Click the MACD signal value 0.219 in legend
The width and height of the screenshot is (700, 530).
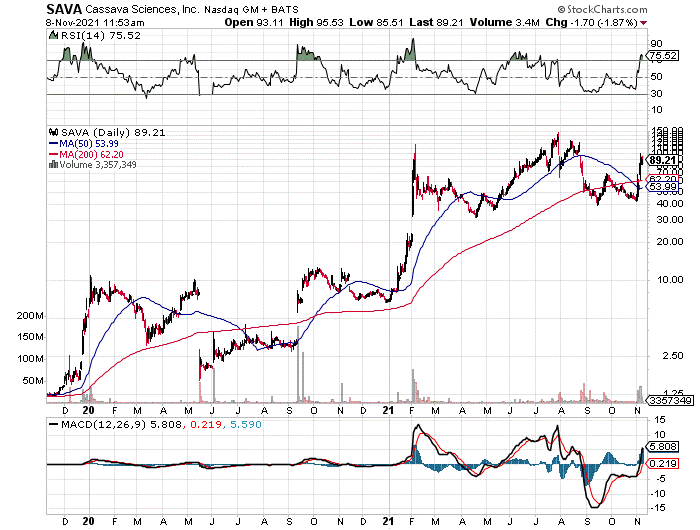click(x=206, y=424)
